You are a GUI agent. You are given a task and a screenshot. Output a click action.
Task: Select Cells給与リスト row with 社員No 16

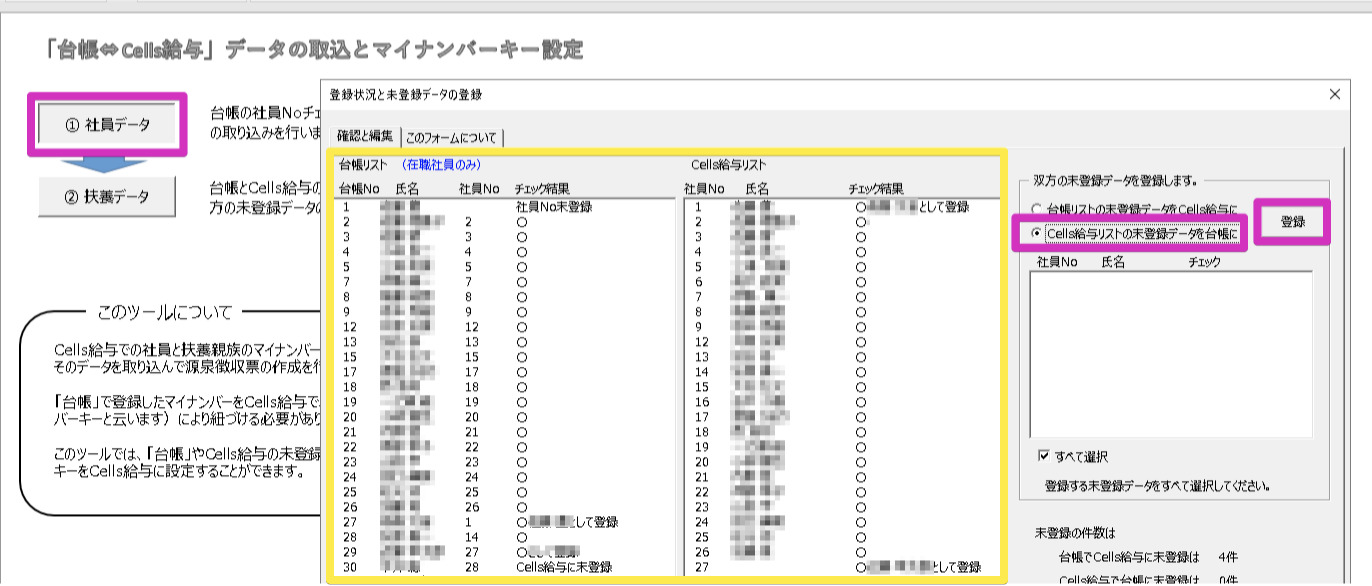[x=842, y=402]
